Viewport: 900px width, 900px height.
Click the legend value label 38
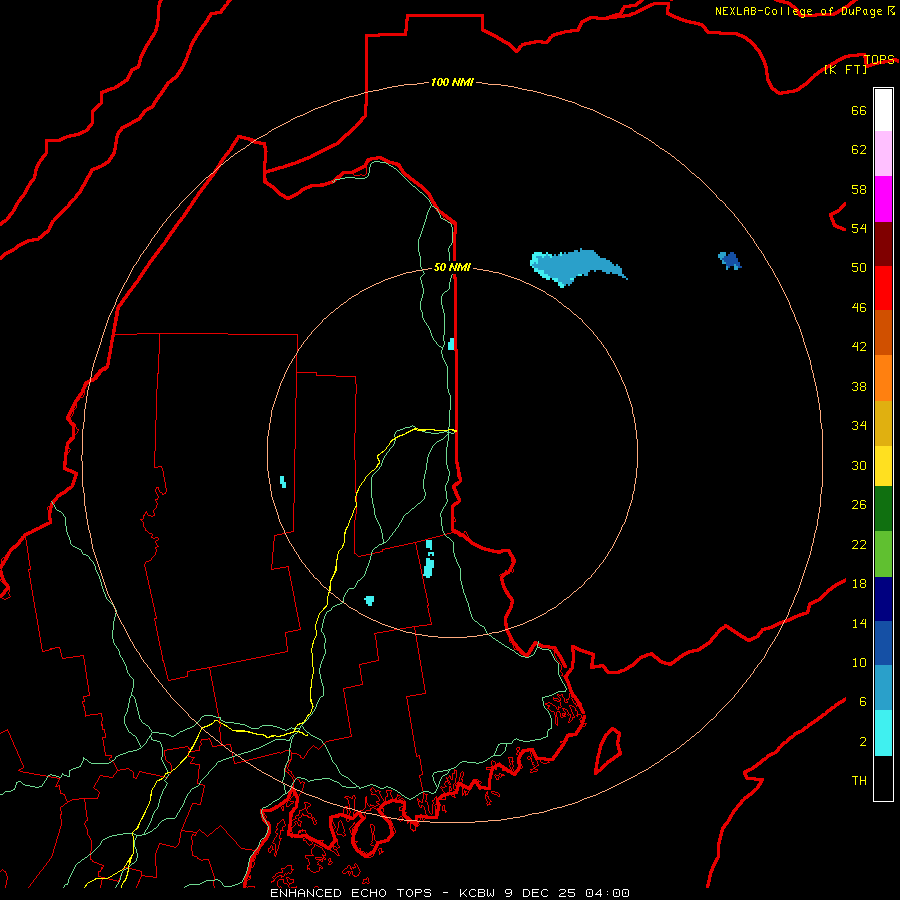[859, 386]
